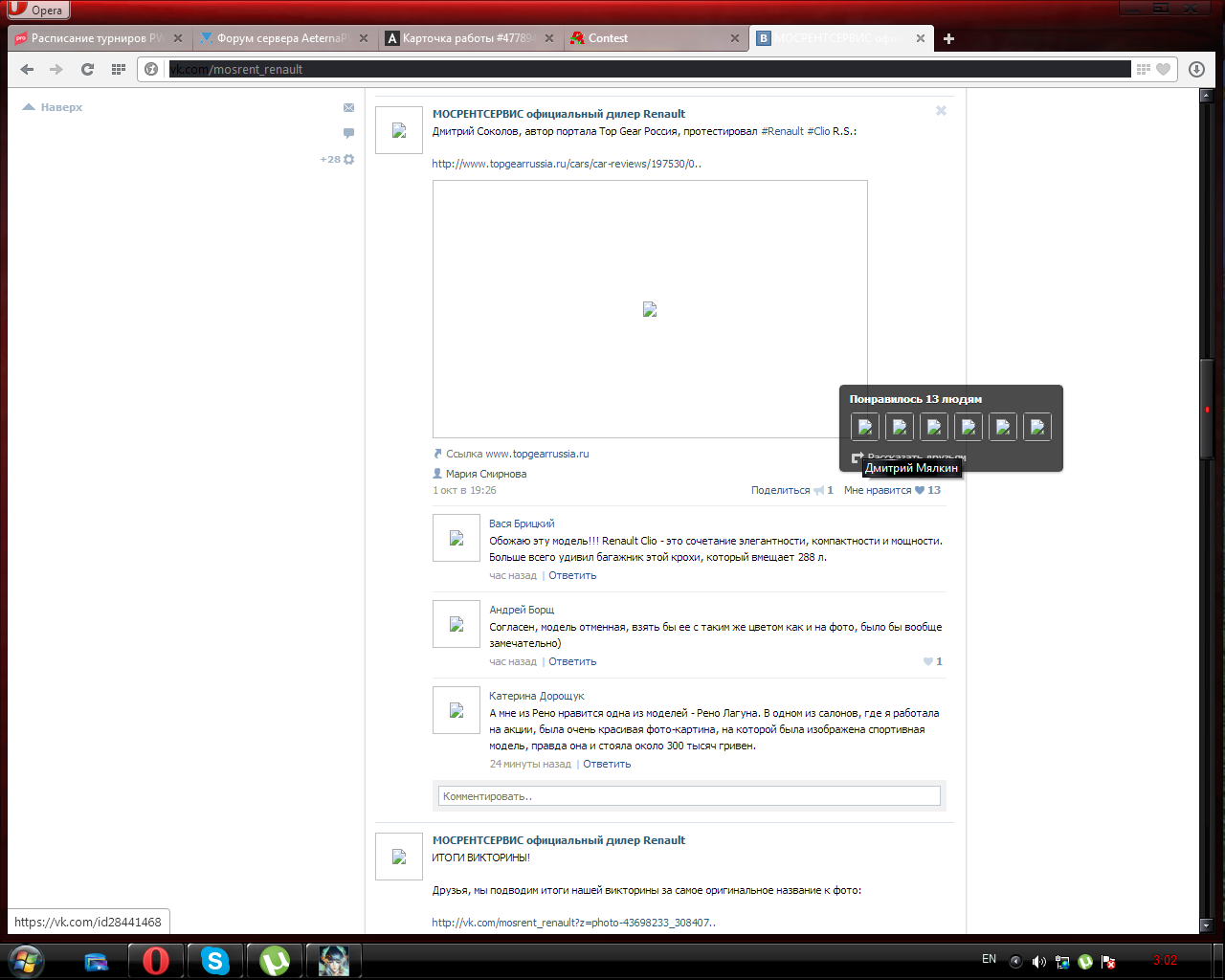Open the last avatar in the likes popup

point(1037,427)
